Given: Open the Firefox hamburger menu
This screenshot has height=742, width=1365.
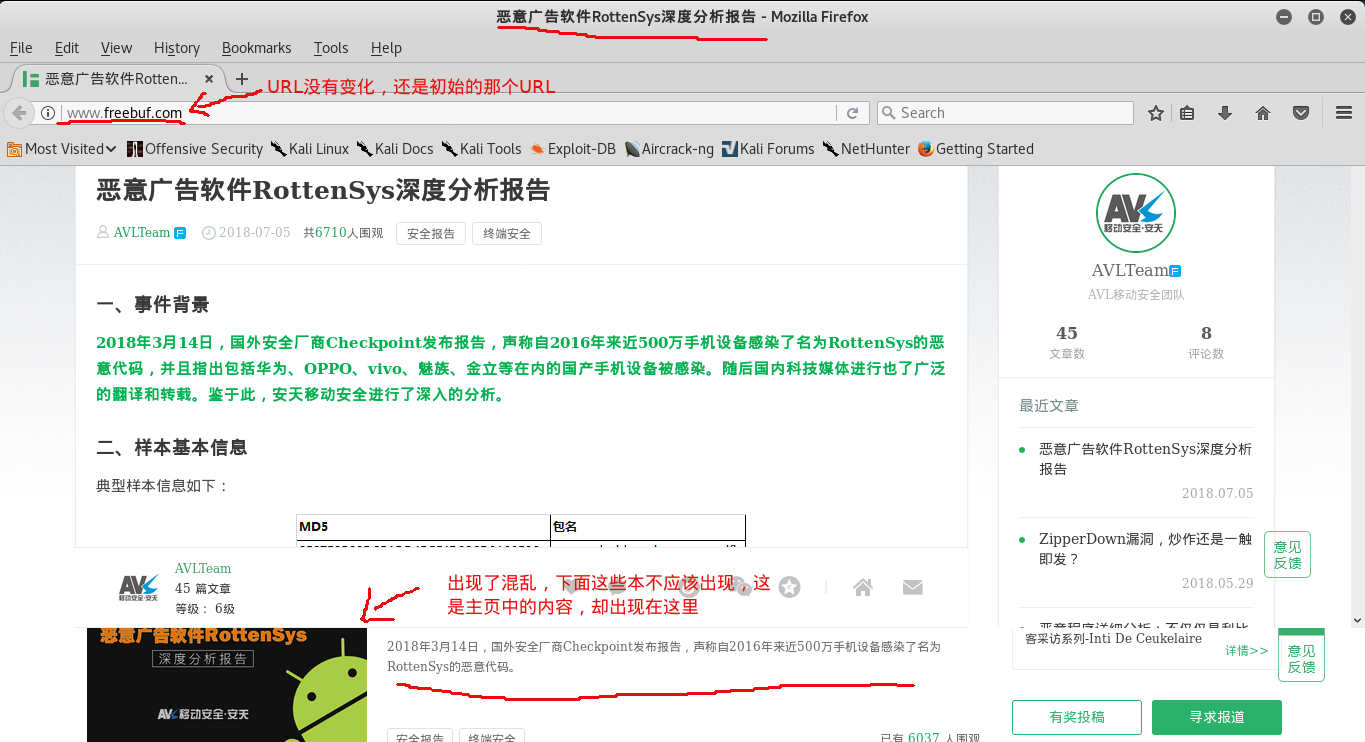Looking at the screenshot, I should [1343, 113].
